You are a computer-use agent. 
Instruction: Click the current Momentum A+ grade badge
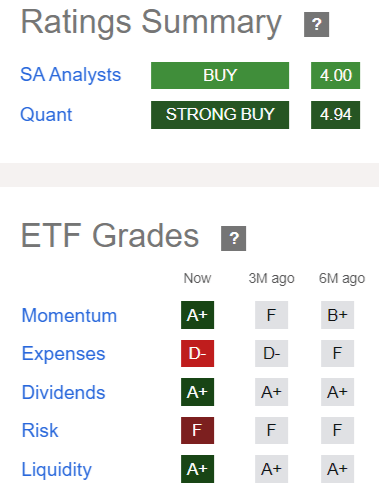[x=197, y=315]
